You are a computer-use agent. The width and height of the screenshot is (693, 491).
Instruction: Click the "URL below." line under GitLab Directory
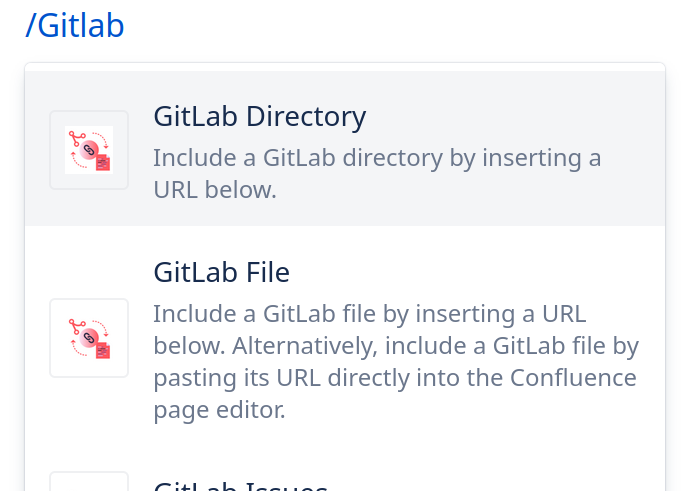tap(214, 190)
